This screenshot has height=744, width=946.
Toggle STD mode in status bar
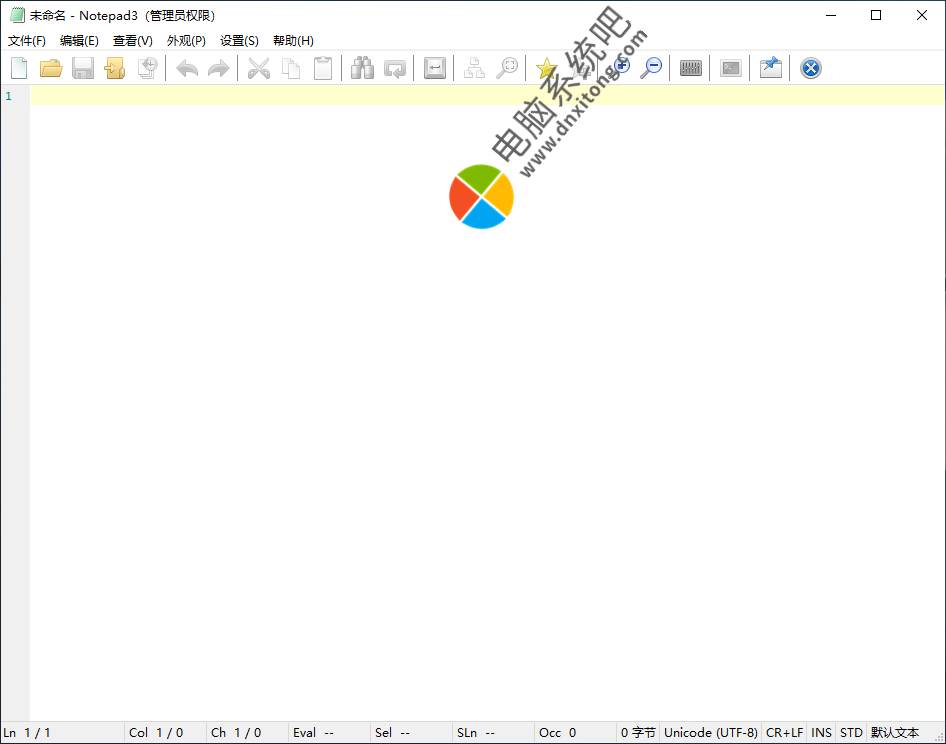click(x=851, y=733)
